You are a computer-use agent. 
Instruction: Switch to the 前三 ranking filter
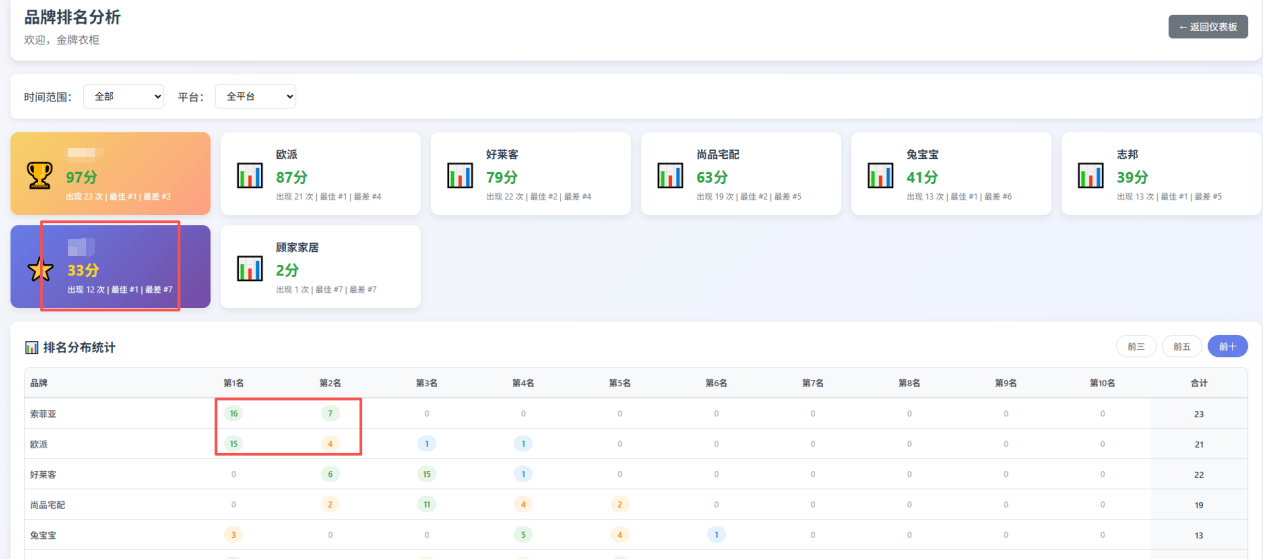tap(1135, 346)
